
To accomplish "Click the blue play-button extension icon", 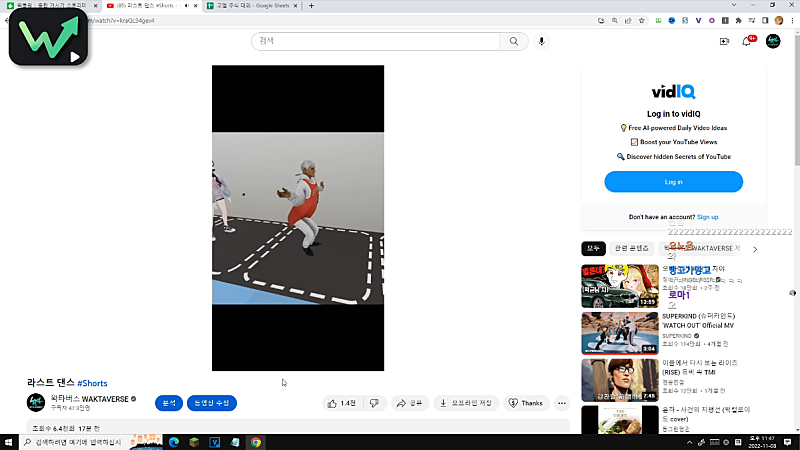I will click(x=672, y=20).
